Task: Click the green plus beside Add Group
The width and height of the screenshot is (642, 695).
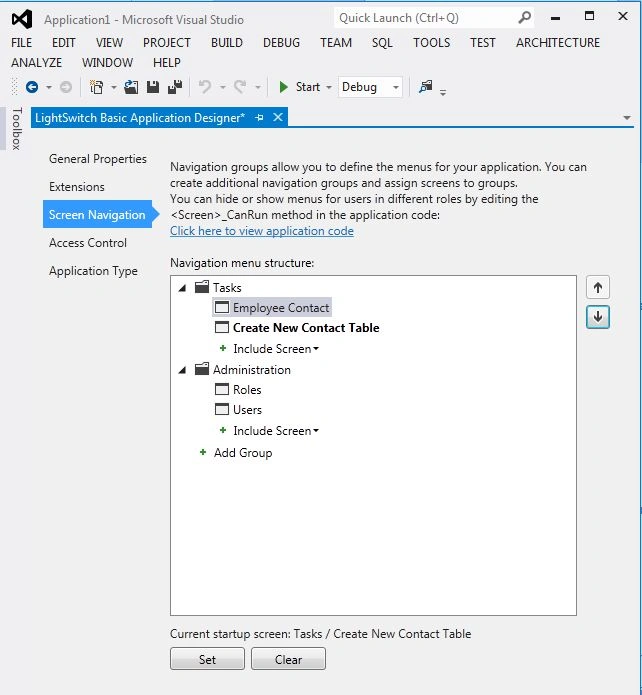Action: [x=203, y=452]
